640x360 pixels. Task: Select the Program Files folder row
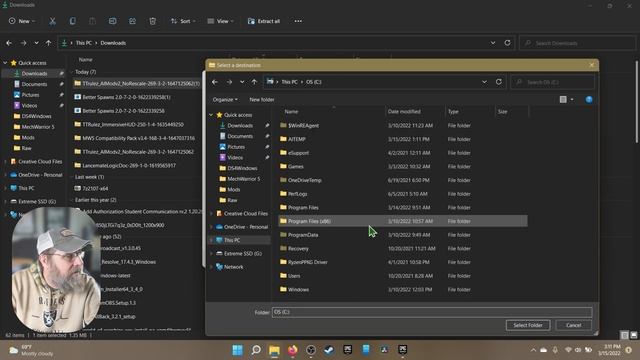point(403,207)
